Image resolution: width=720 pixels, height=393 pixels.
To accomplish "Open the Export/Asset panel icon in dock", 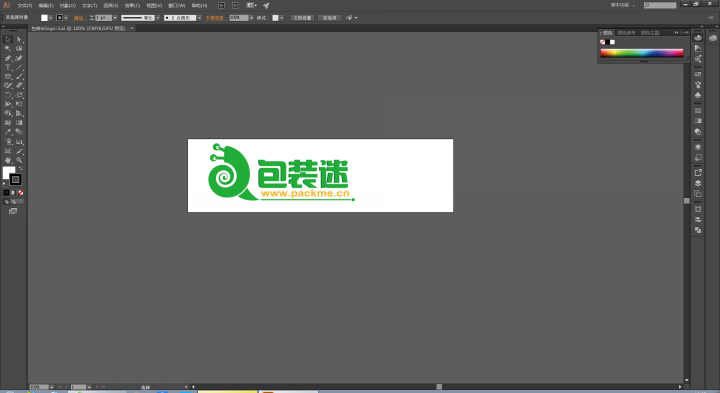I will coord(698,173).
